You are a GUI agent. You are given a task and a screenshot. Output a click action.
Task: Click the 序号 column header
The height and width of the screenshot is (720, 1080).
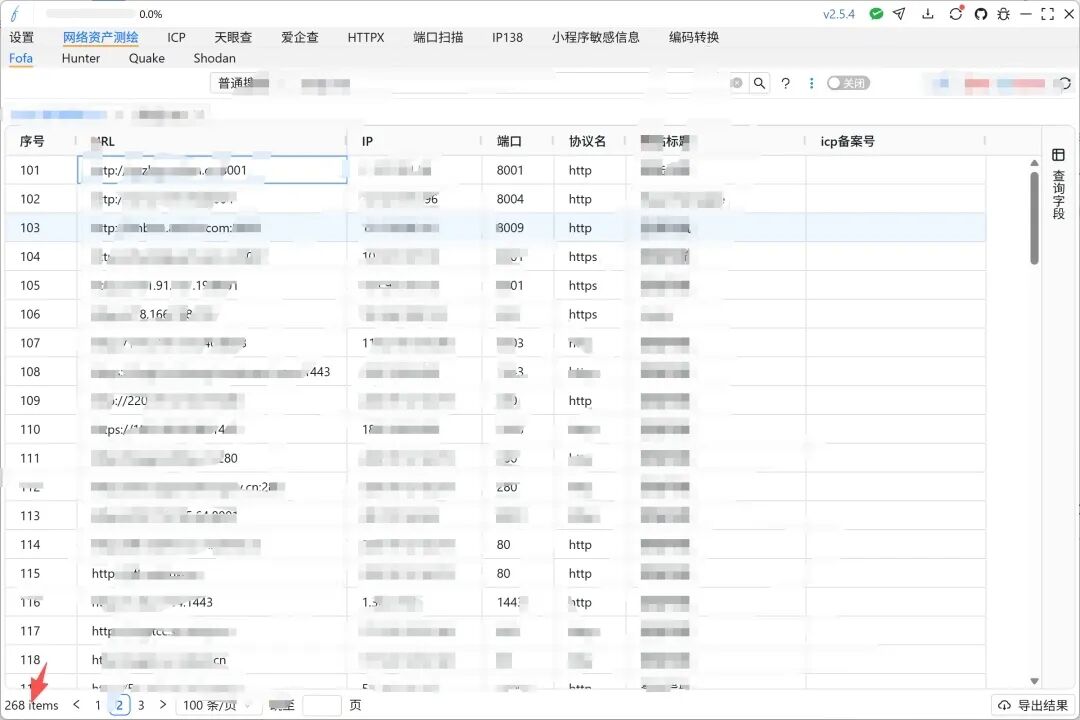pyautogui.click(x=32, y=141)
